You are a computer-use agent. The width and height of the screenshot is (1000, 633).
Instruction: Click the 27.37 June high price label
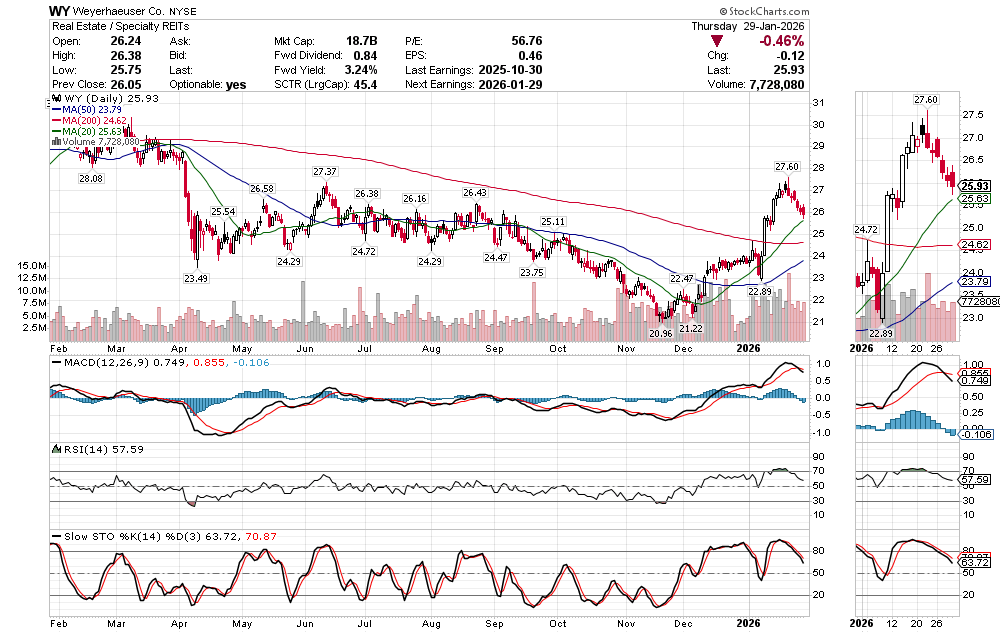tap(324, 172)
